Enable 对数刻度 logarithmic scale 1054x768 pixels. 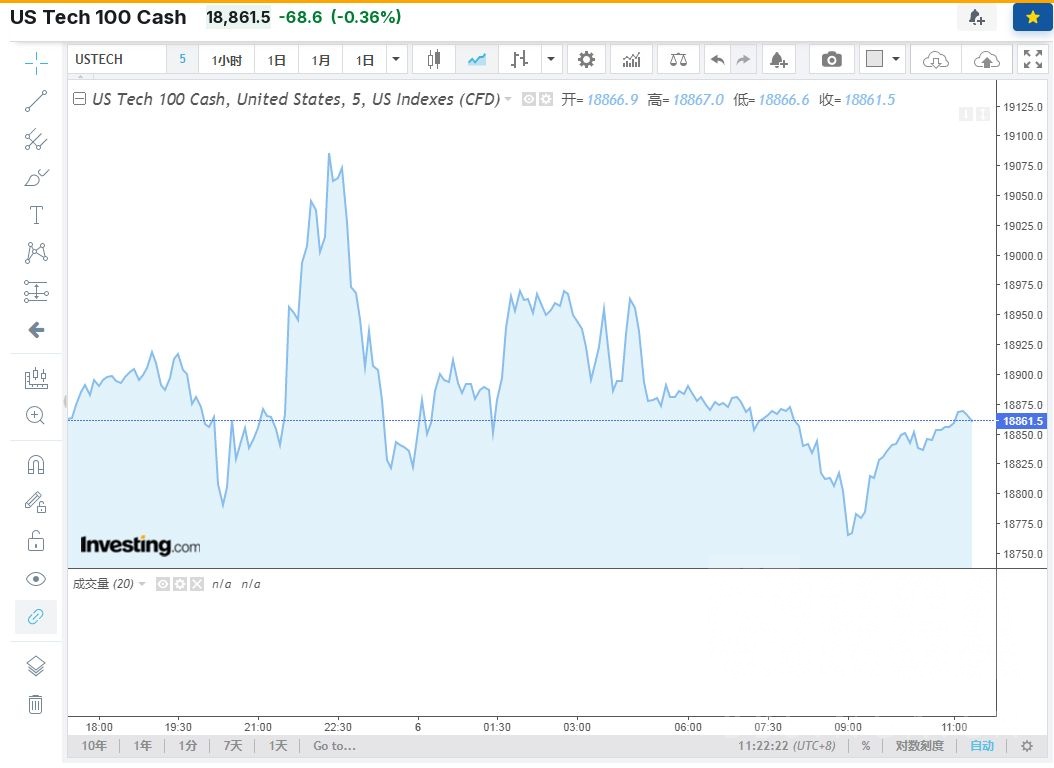point(922,746)
